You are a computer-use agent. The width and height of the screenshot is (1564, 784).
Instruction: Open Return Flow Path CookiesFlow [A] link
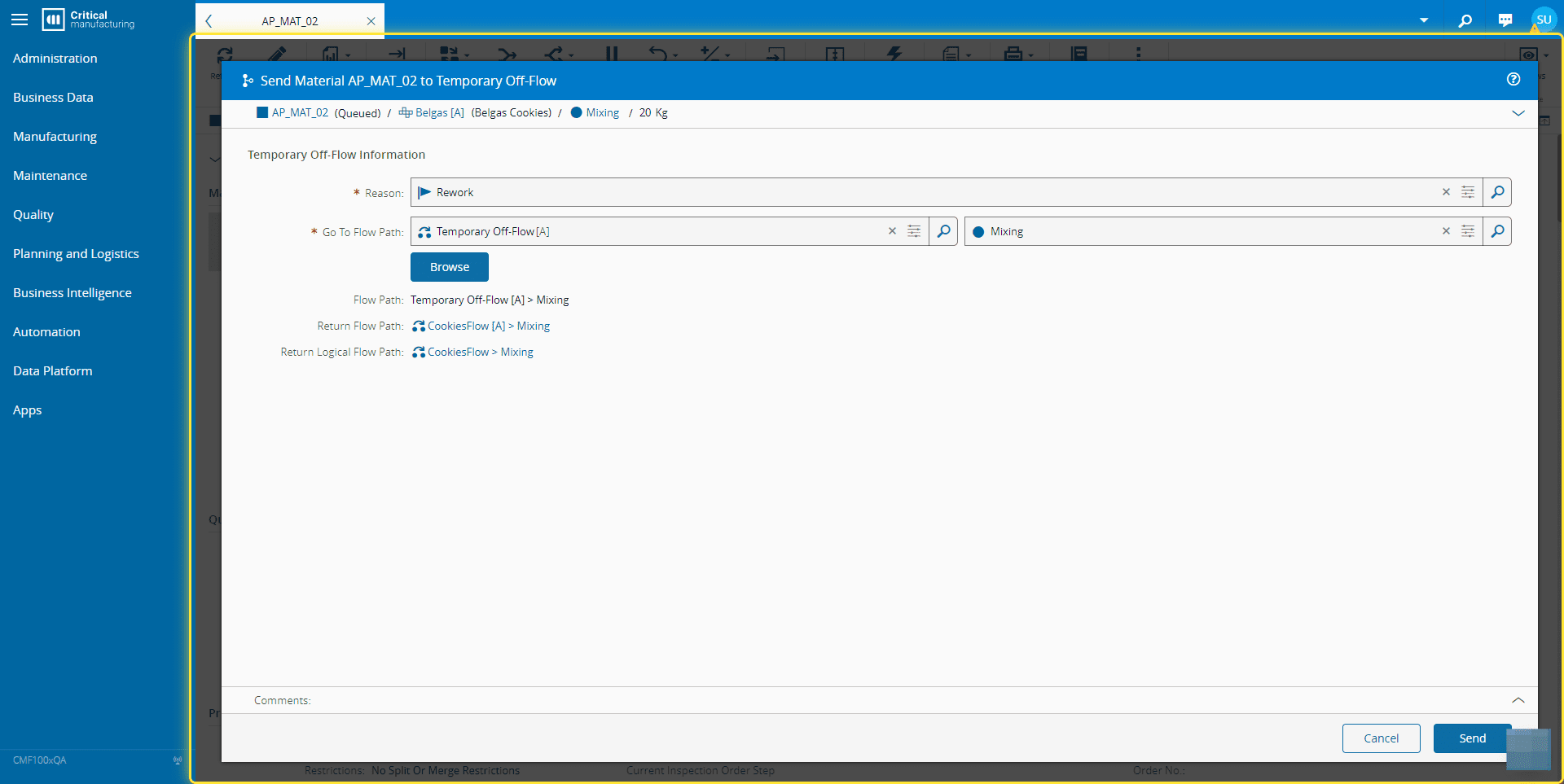tap(489, 326)
